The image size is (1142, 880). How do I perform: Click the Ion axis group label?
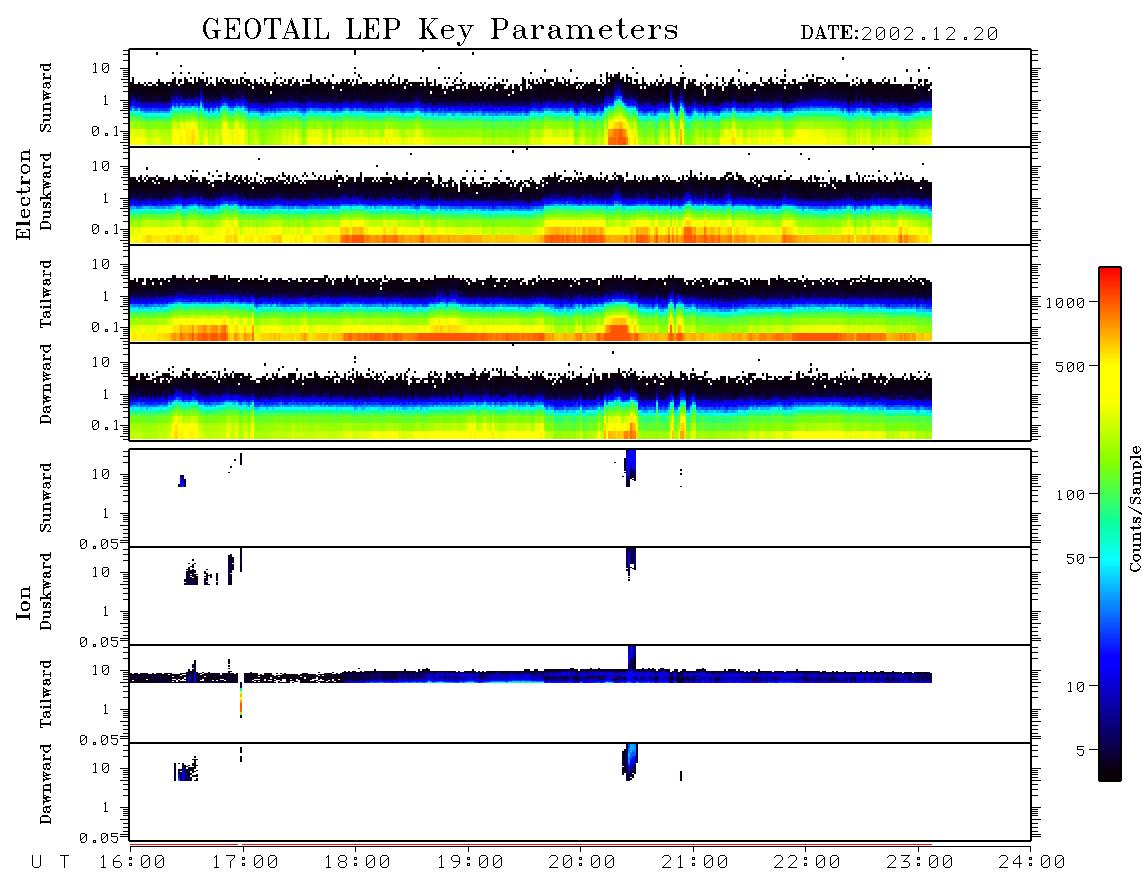point(24,602)
